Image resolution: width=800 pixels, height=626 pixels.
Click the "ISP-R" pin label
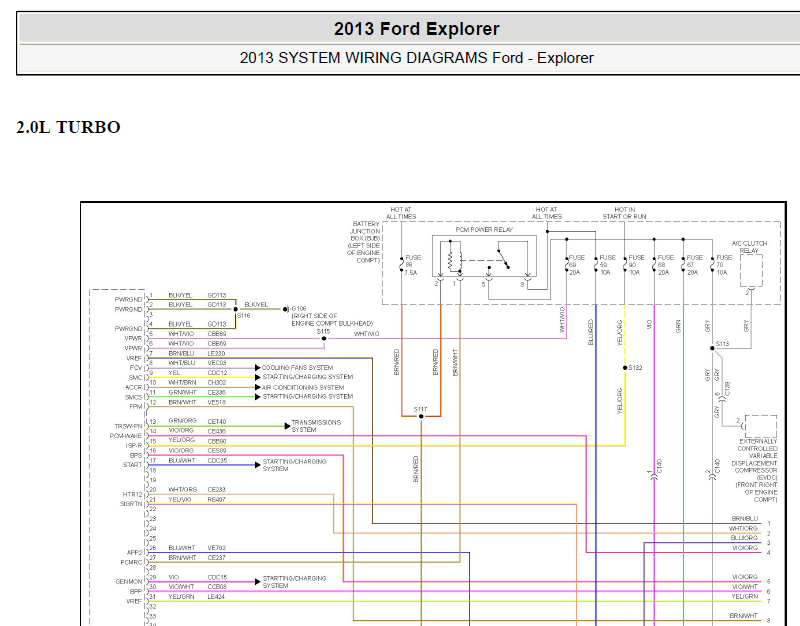pyautogui.click(x=134, y=445)
